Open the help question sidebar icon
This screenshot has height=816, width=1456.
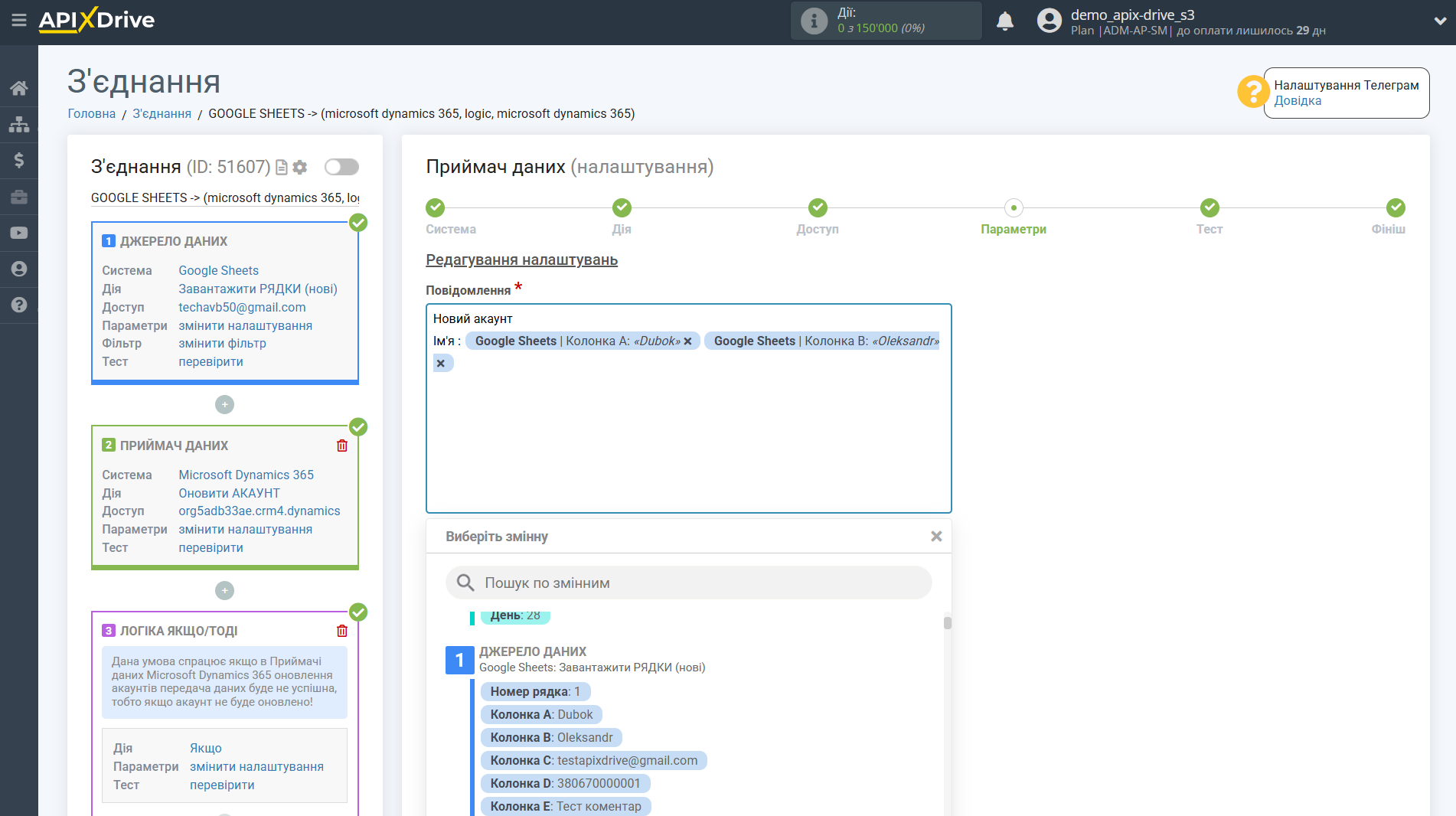[x=19, y=305]
